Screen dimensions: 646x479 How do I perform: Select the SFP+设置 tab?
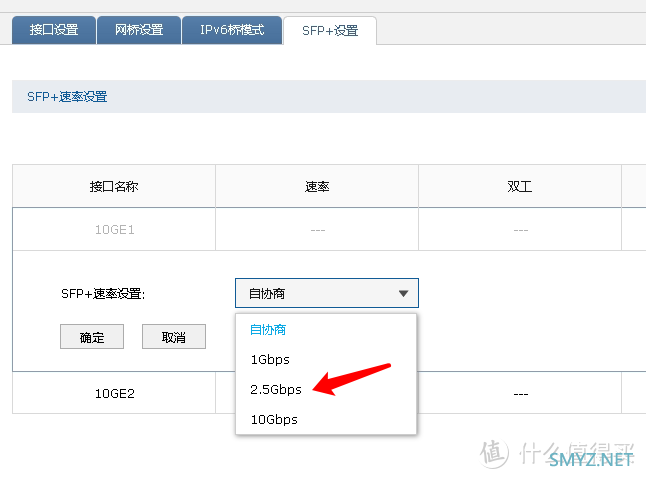click(330, 30)
